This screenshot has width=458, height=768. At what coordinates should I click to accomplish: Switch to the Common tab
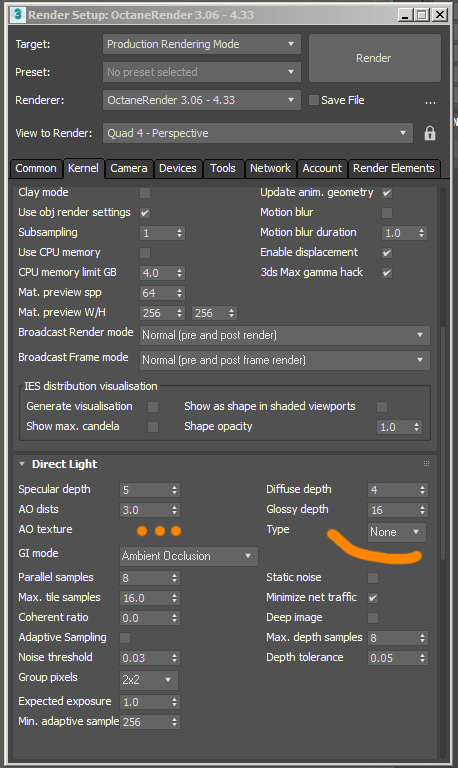point(36,168)
